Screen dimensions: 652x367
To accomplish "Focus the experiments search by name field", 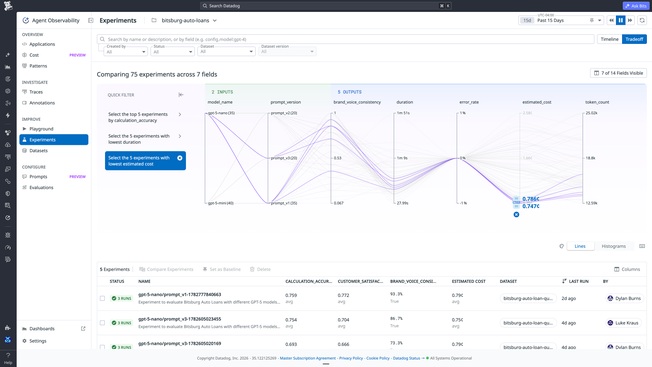I will click(345, 39).
